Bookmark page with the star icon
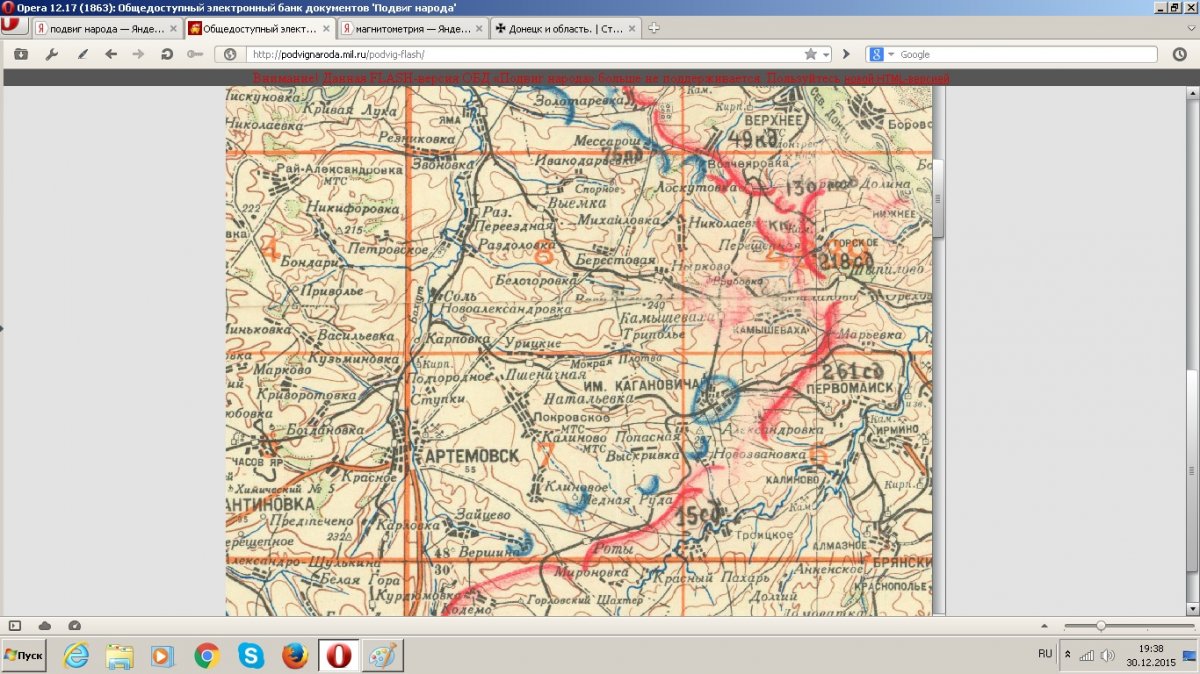 (811, 54)
